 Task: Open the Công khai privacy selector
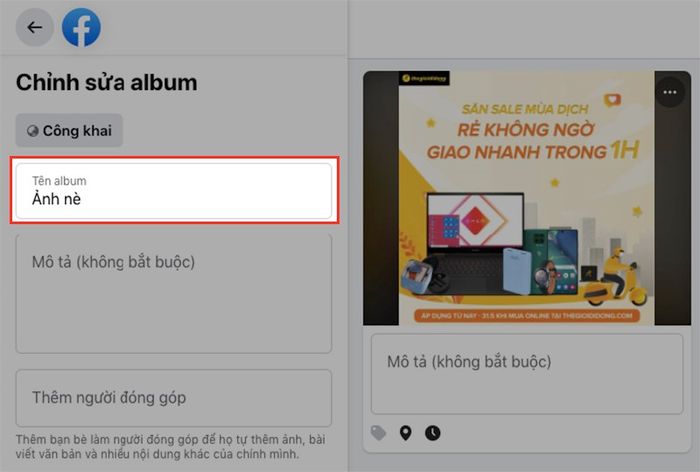tap(69, 130)
